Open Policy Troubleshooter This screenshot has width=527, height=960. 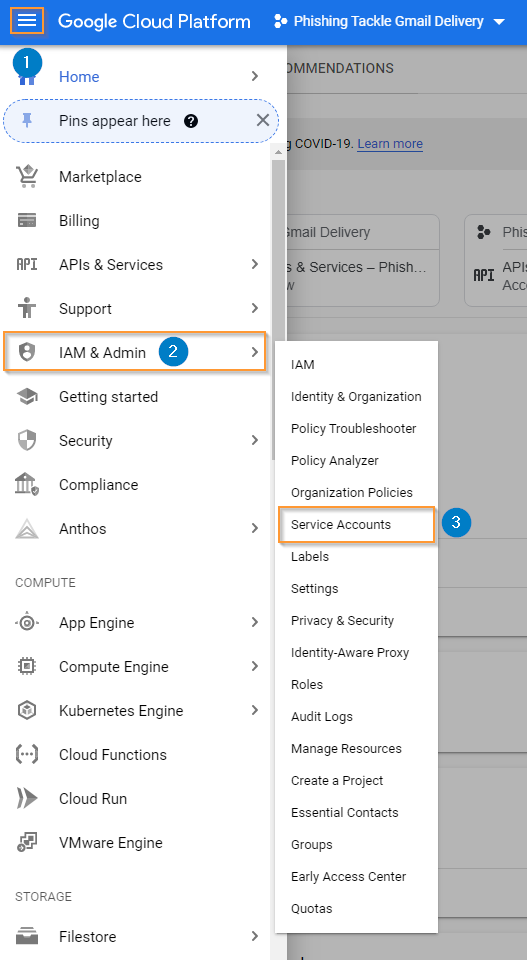(356, 429)
